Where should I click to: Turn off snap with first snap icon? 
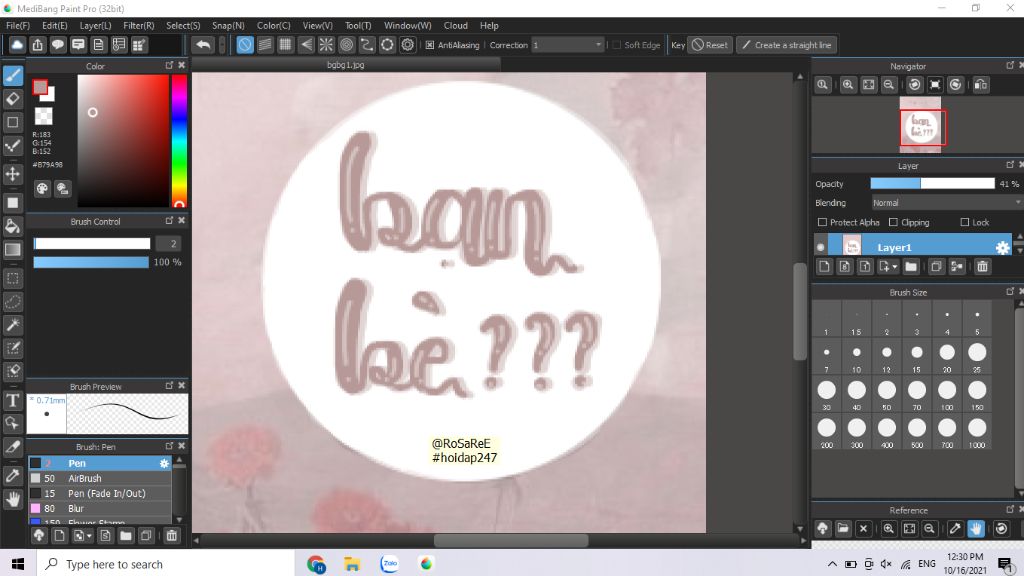click(245, 45)
